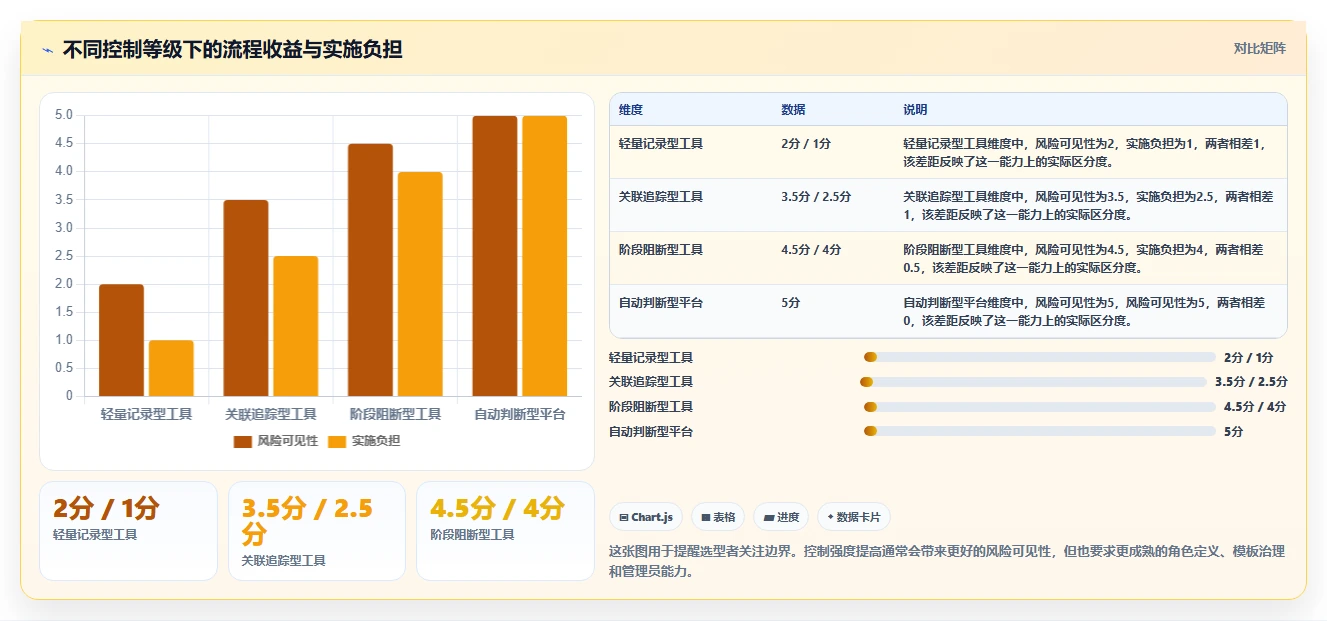Click the 自动判断型平台 progress bar
The width and height of the screenshot is (1327, 621).
pyautogui.click(x=1040, y=431)
